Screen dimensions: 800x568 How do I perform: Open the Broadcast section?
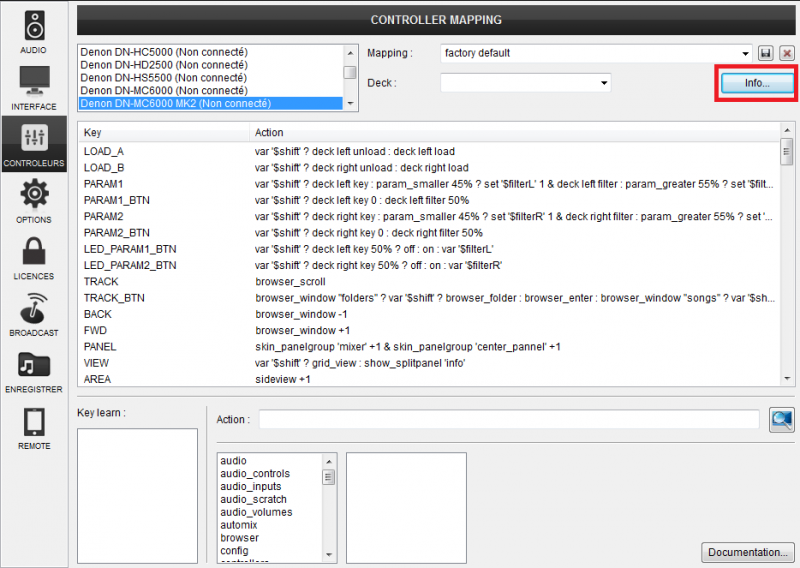click(34, 313)
